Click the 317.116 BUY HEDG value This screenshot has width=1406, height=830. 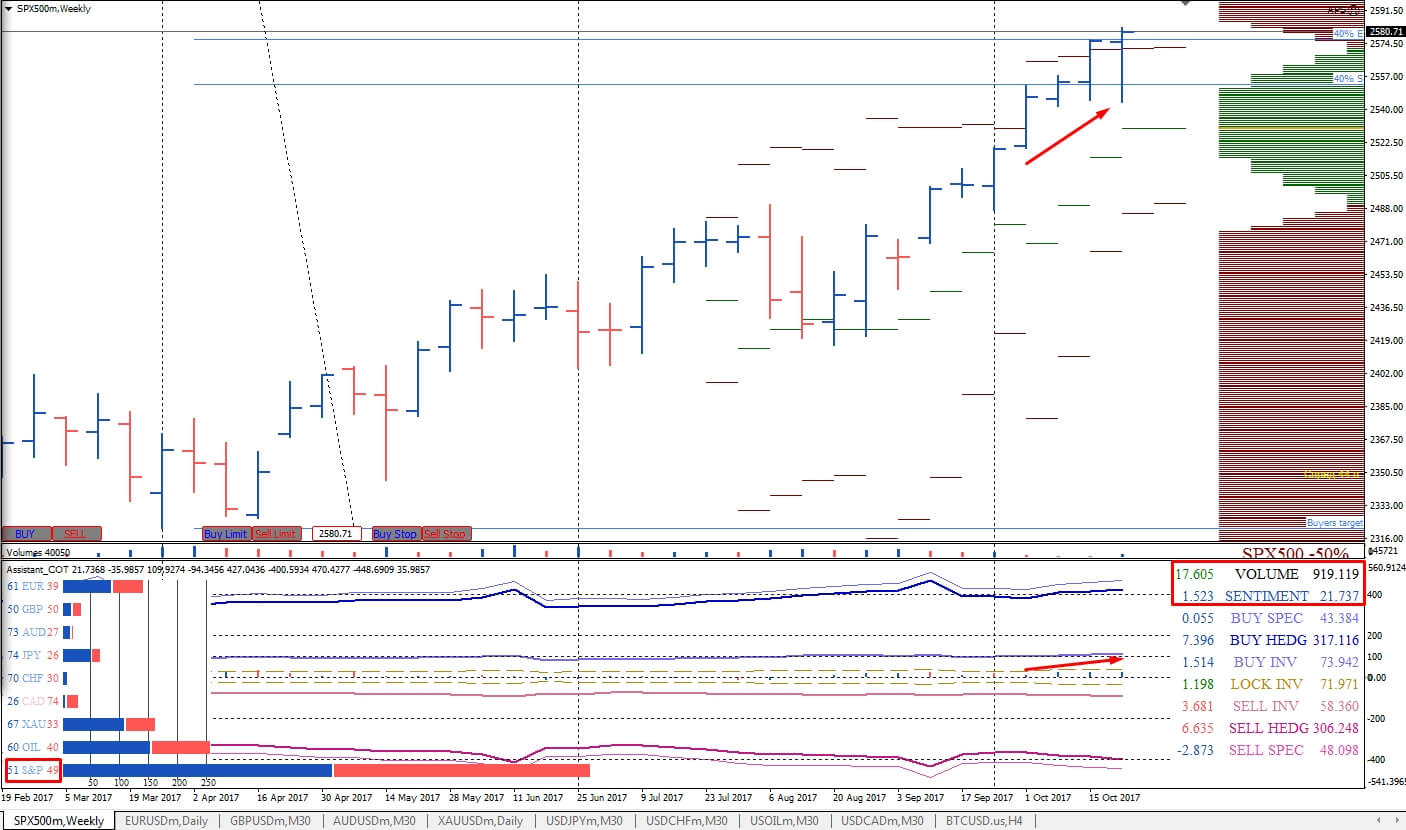pyautogui.click(x=1335, y=640)
